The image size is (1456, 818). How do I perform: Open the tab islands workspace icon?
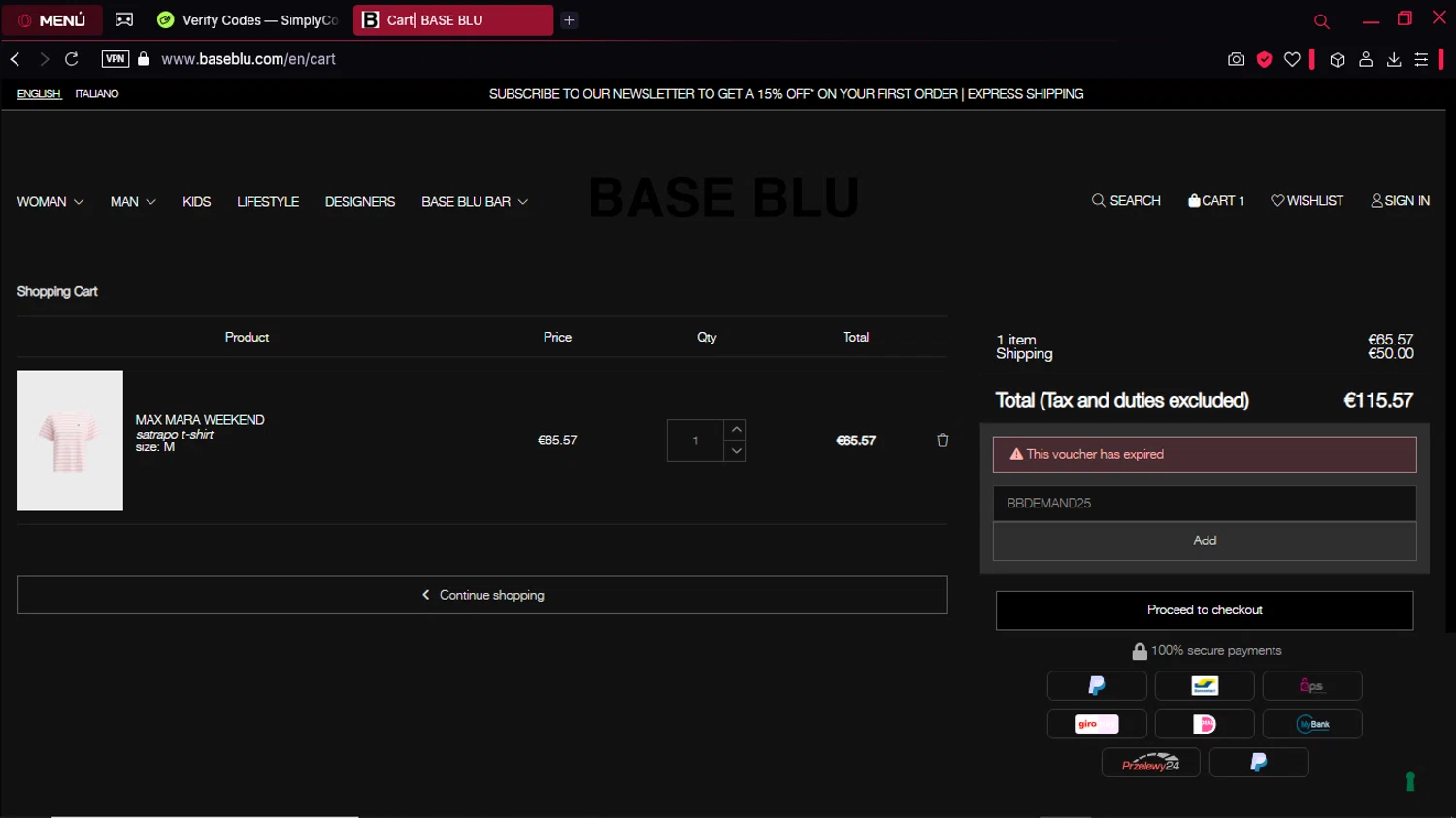pos(124,19)
